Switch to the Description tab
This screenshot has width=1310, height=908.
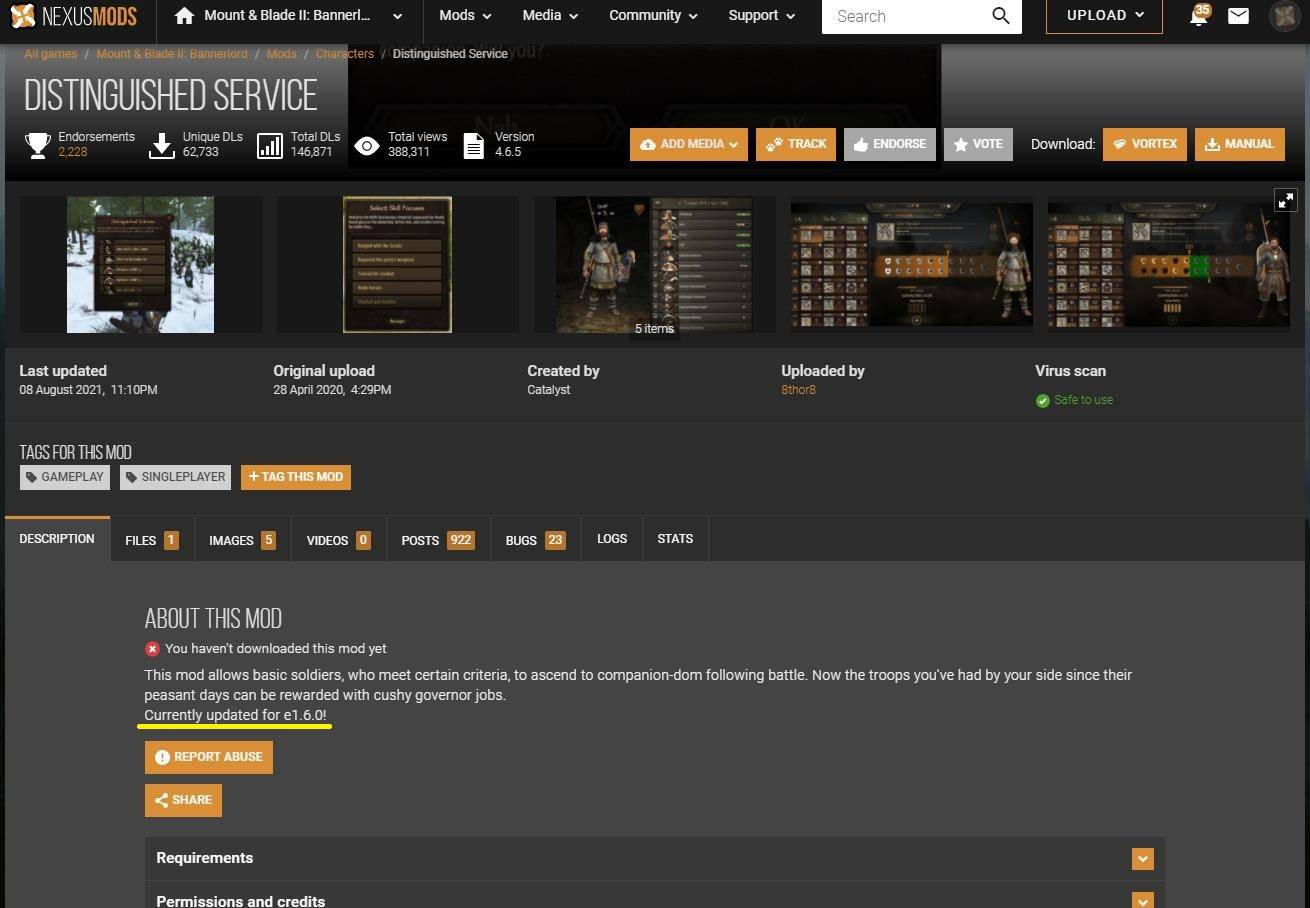57,539
